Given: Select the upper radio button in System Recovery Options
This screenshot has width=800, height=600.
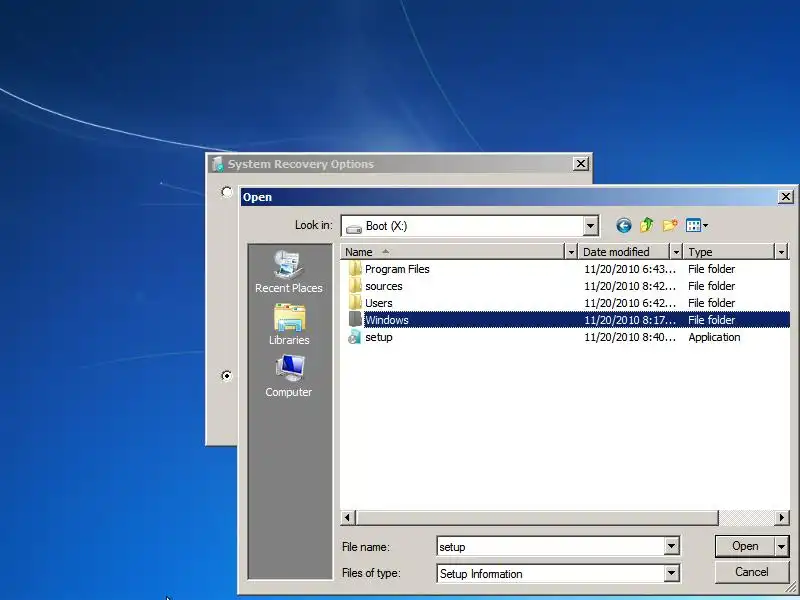Looking at the screenshot, I should pyautogui.click(x=227, y=192).
